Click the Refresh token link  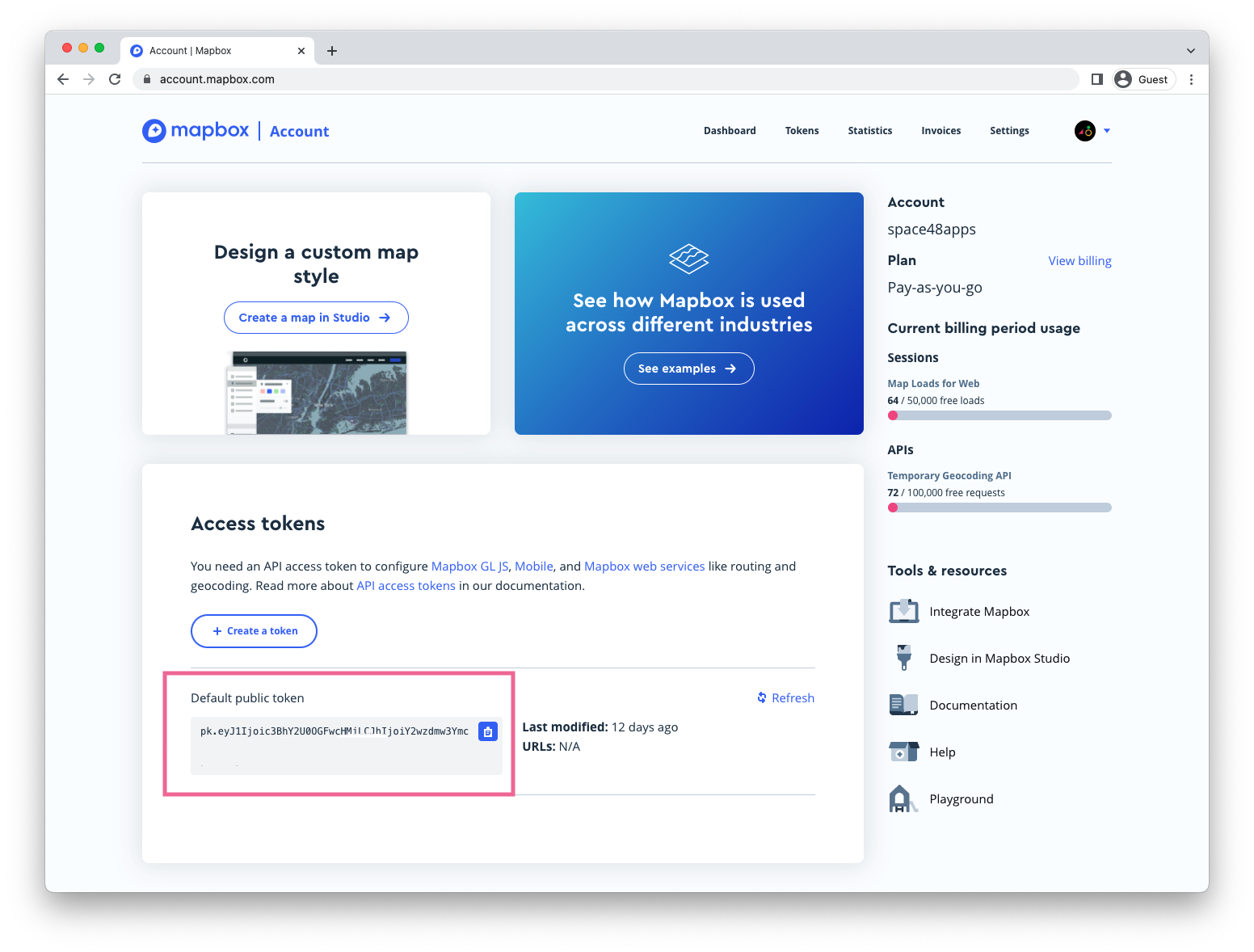coord(785,697)
